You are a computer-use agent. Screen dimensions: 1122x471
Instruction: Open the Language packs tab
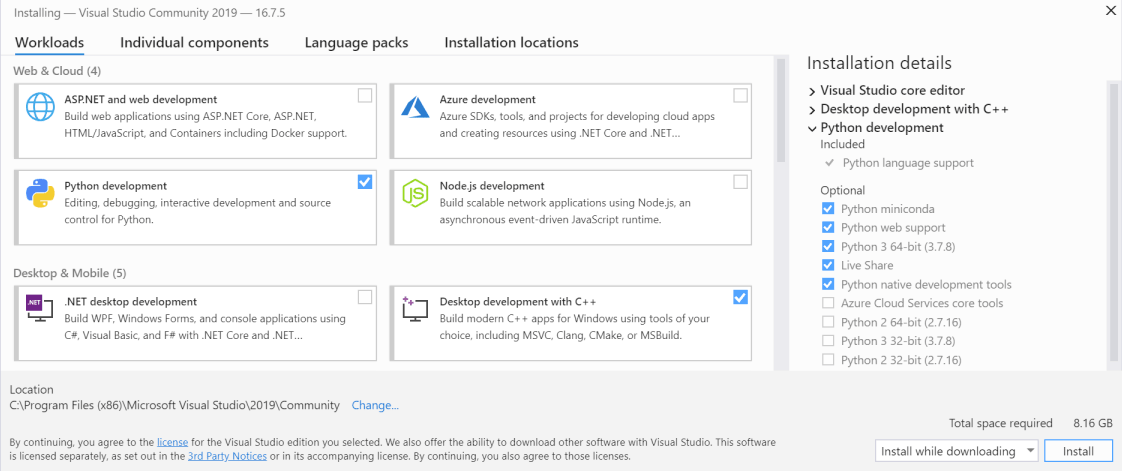[356, 43]
